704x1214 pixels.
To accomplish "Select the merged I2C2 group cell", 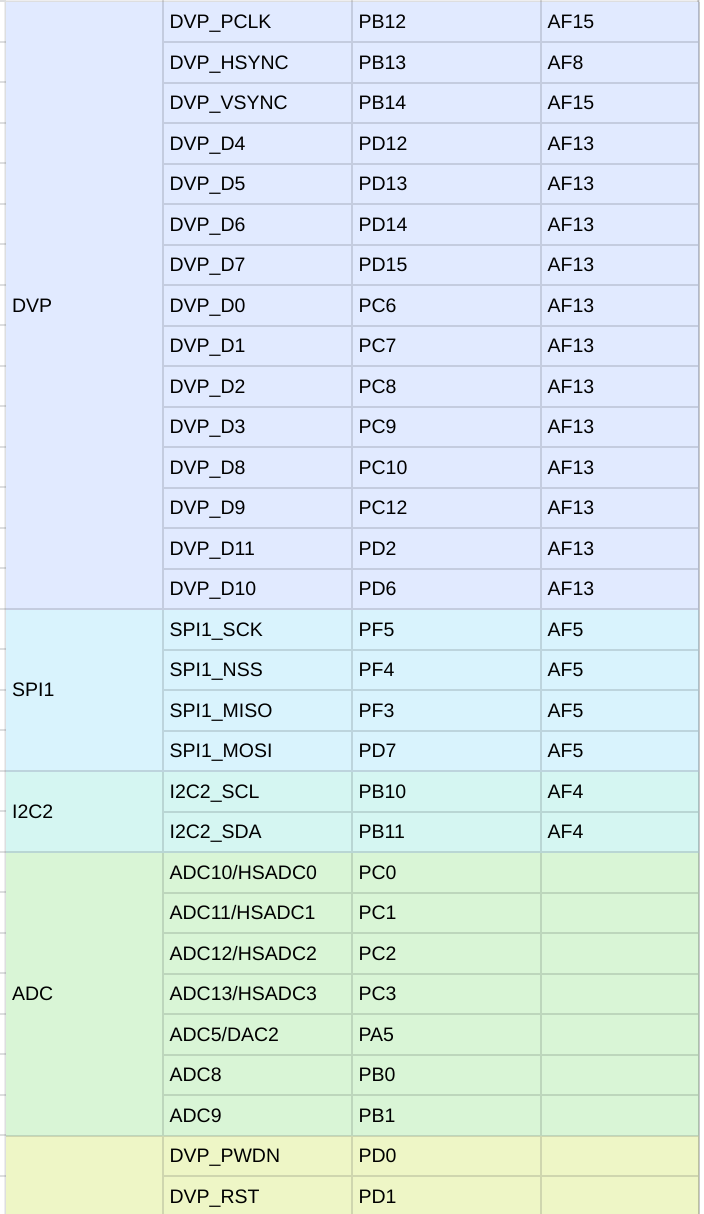I will click(x=84, y=812).
